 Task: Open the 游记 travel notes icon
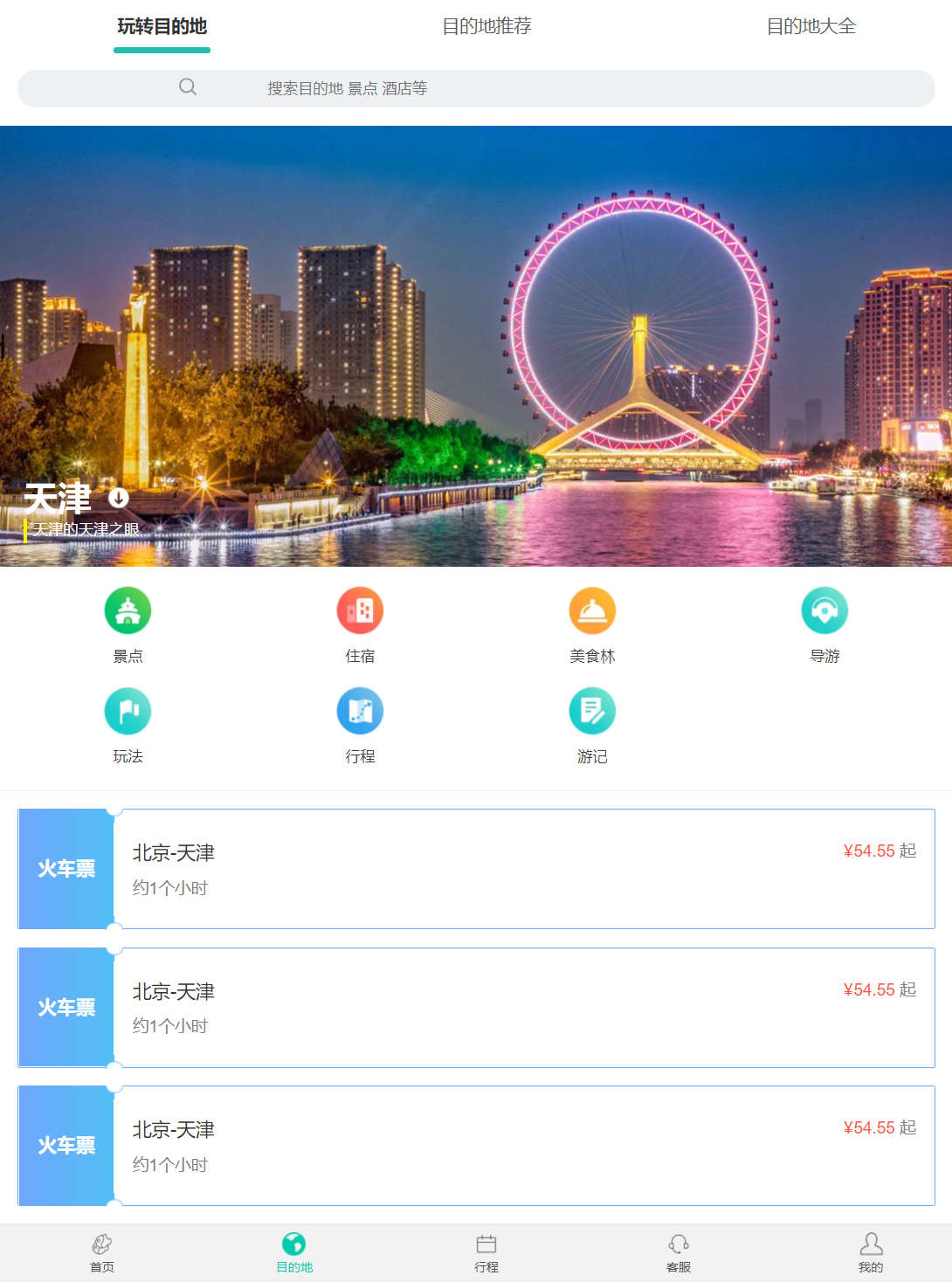[x=592, y=711]
